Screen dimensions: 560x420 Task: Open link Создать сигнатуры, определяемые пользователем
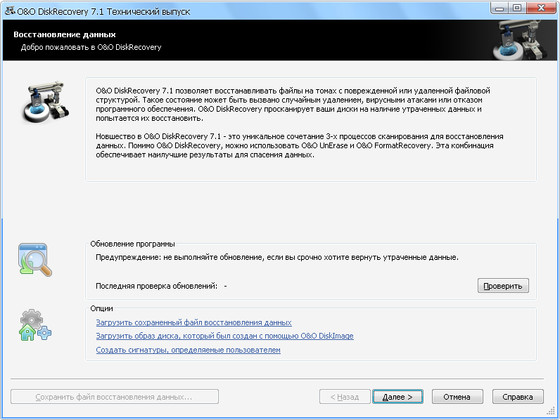(188, 350)
